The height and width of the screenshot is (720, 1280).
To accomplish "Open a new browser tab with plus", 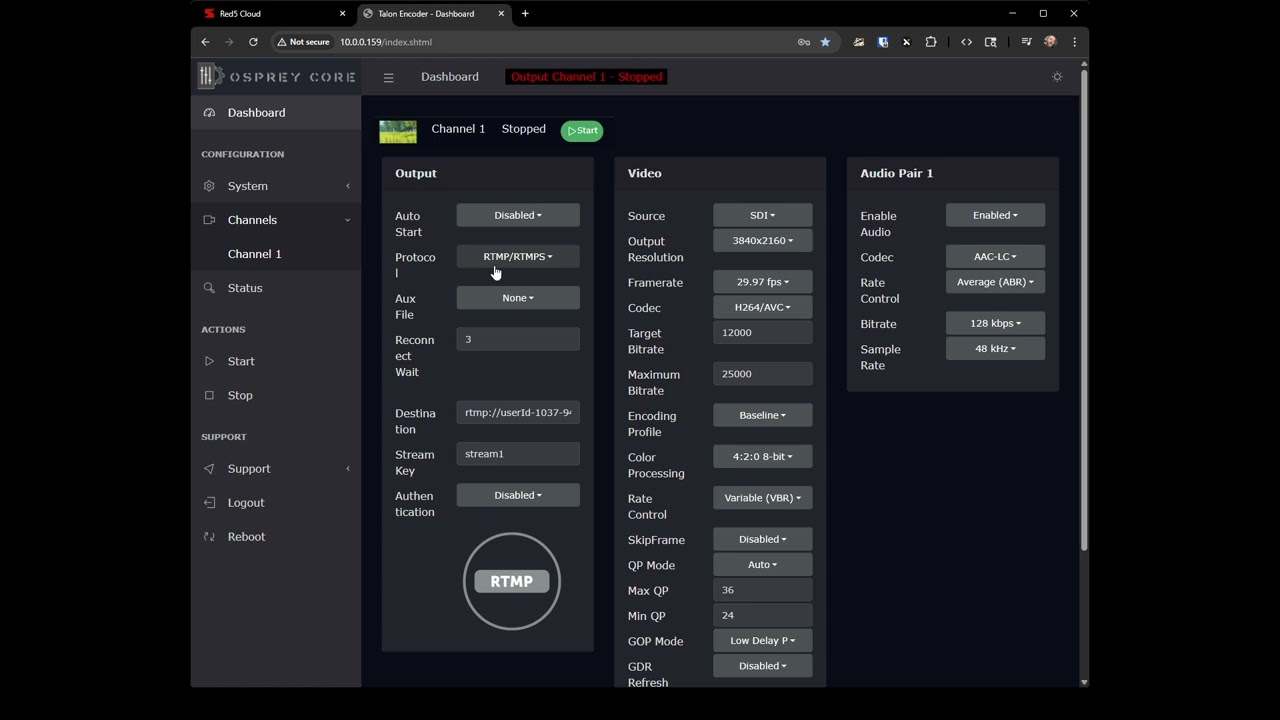I will click(525, 14).
